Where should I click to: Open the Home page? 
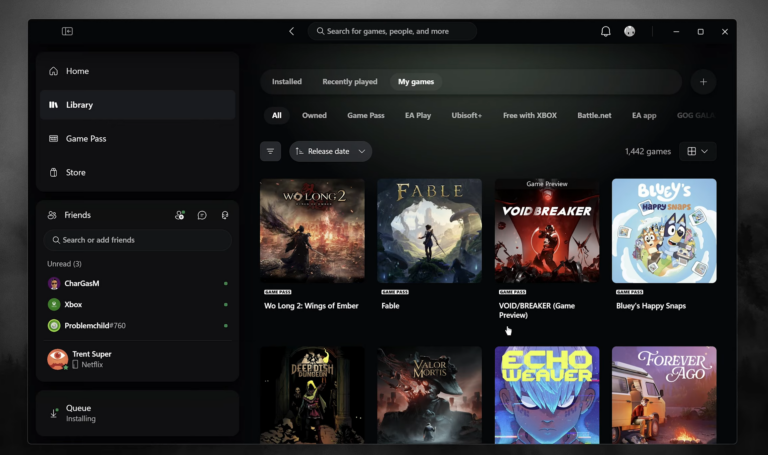tap(138, 71)
